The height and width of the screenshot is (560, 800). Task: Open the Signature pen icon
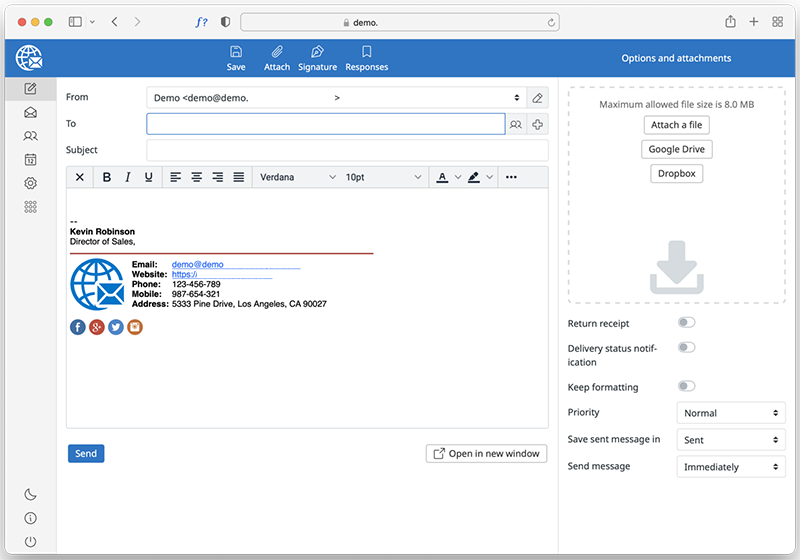[x=317, y=52]
